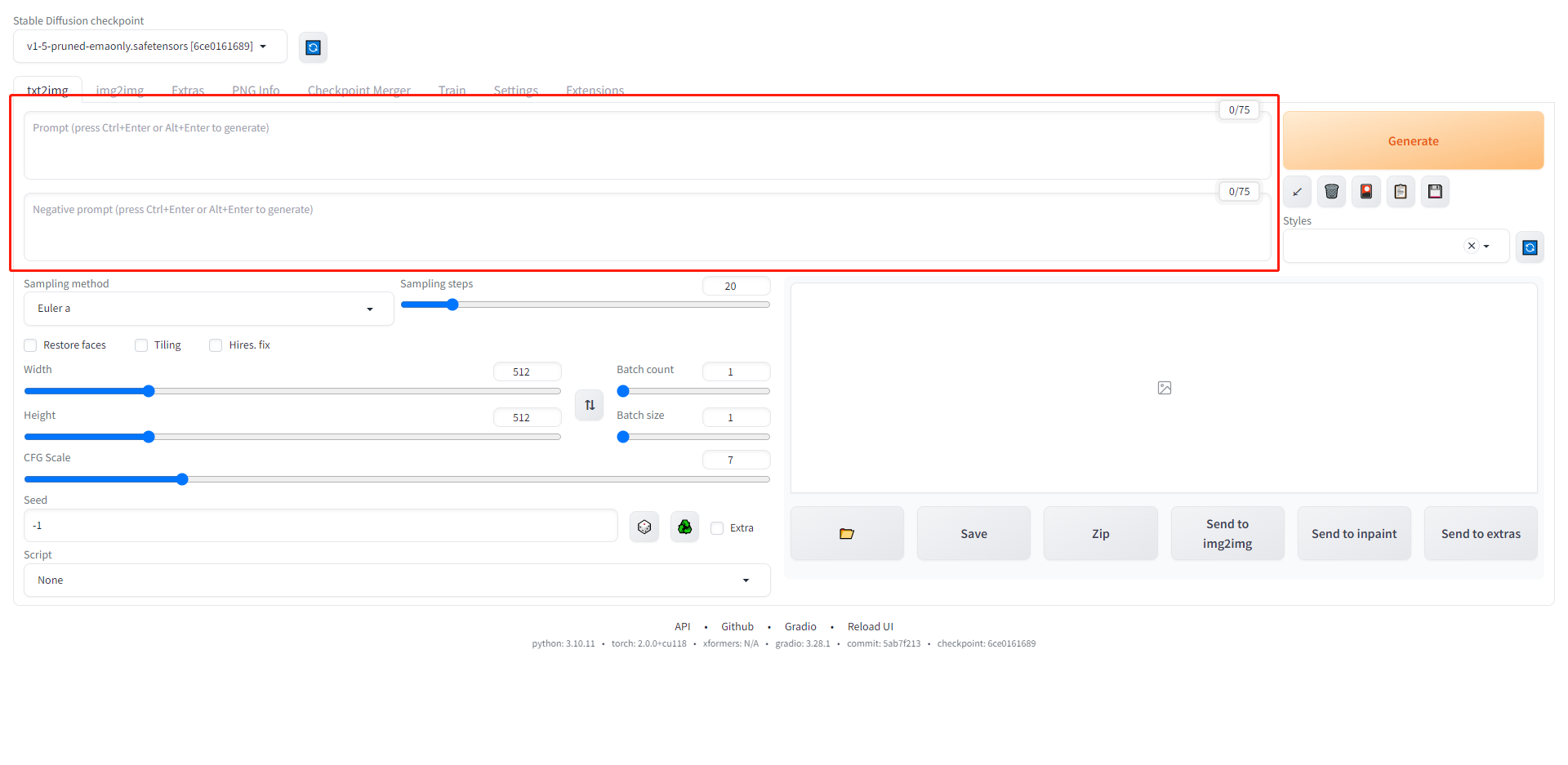Click the dice icon to randomize seed
The image size is (1568, 765).
[644, 527]
